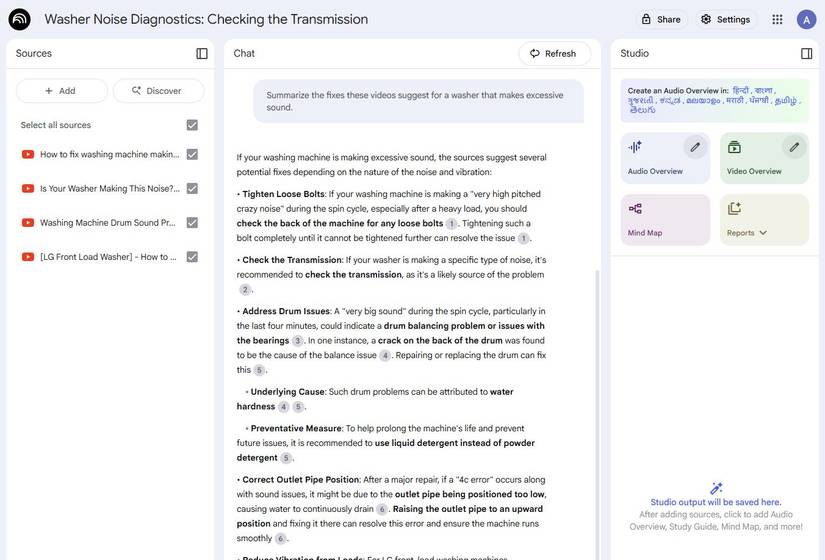Image resolution: width=825 pixels, height=560 pixels.
Task: Open source 'Washing Machine Drum Sound Pr...'
Action: coord(108,223)
